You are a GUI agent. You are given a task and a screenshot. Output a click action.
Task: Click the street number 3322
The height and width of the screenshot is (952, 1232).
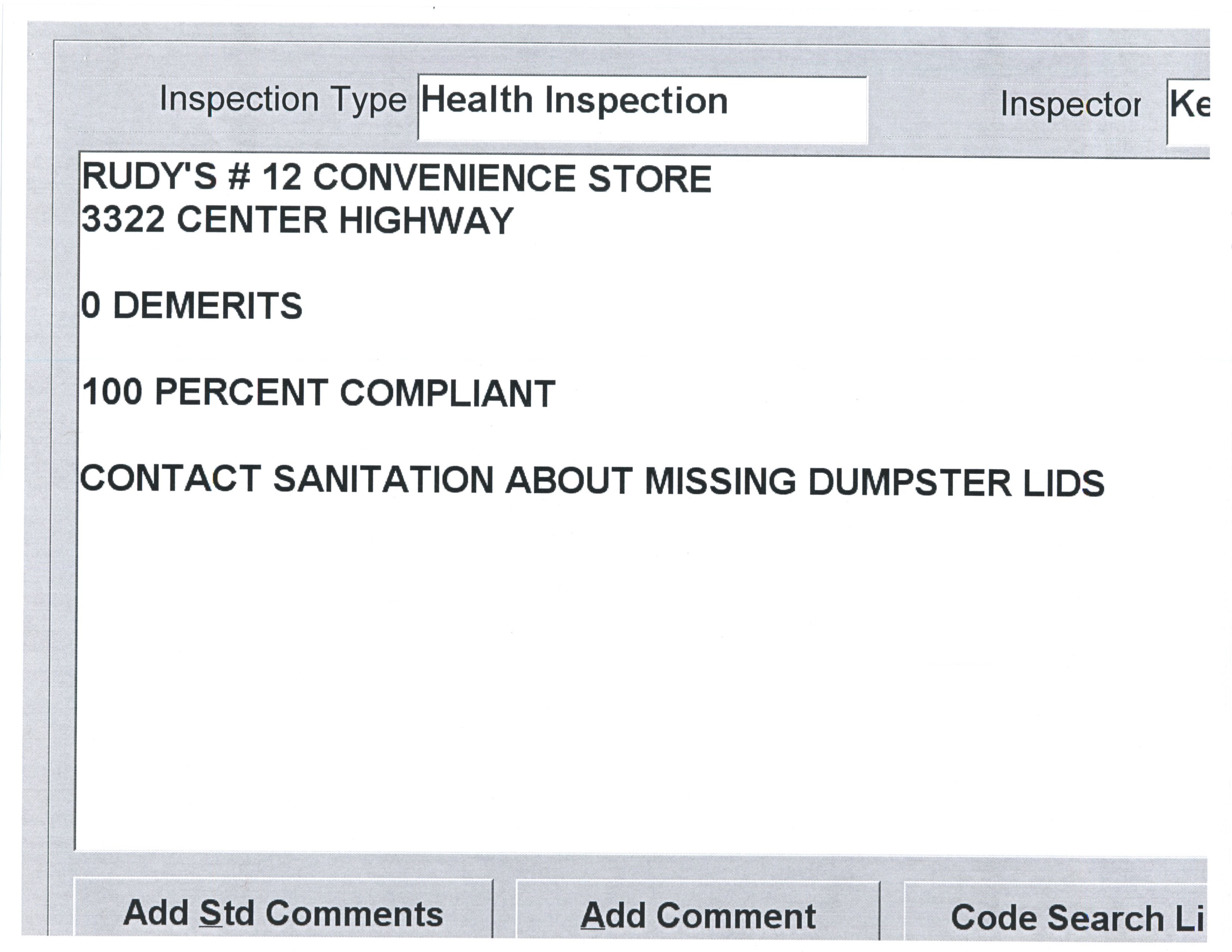[x=124, y=219]
